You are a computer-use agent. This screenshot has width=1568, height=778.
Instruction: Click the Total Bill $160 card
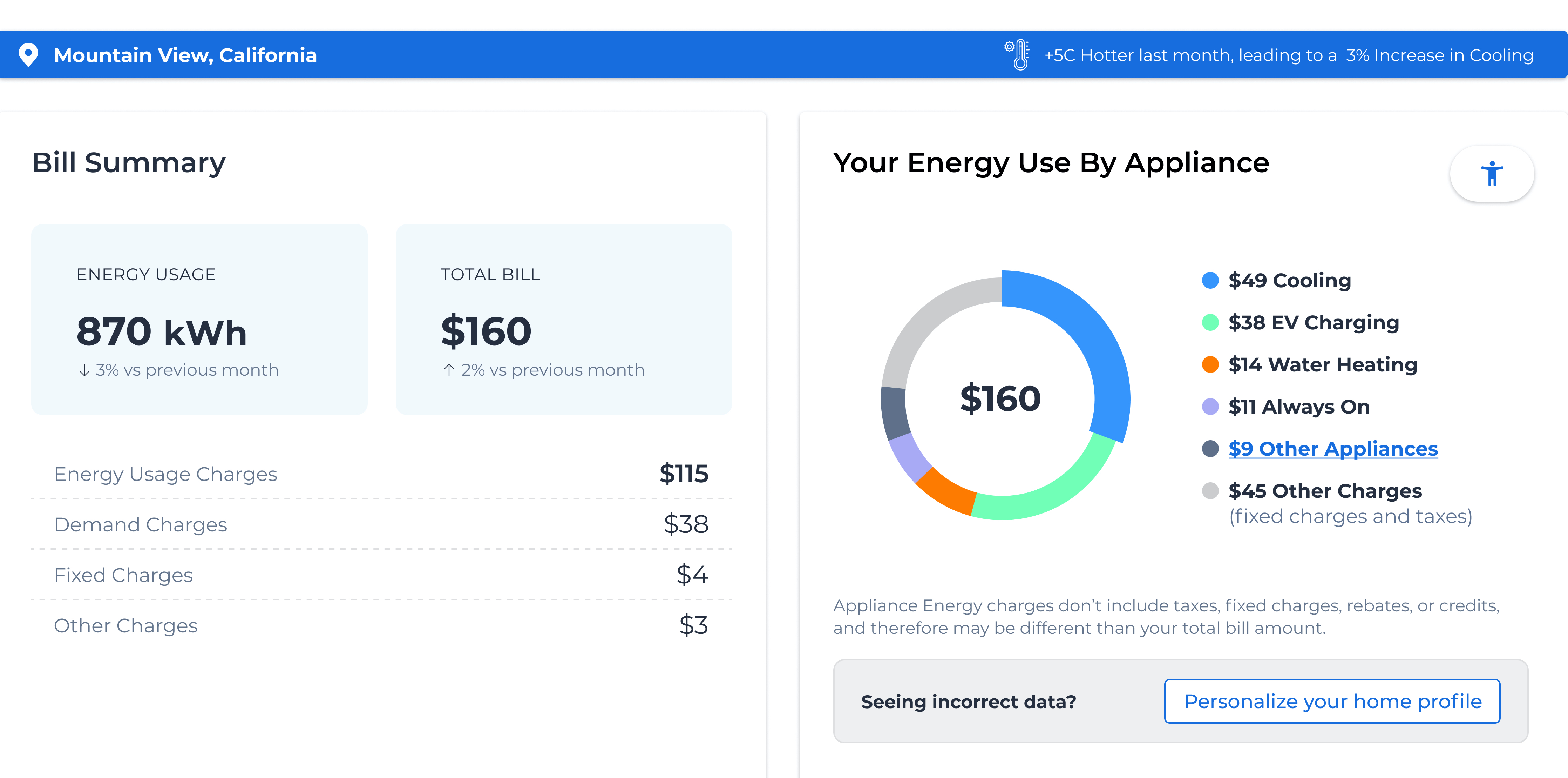pos(564,320)
